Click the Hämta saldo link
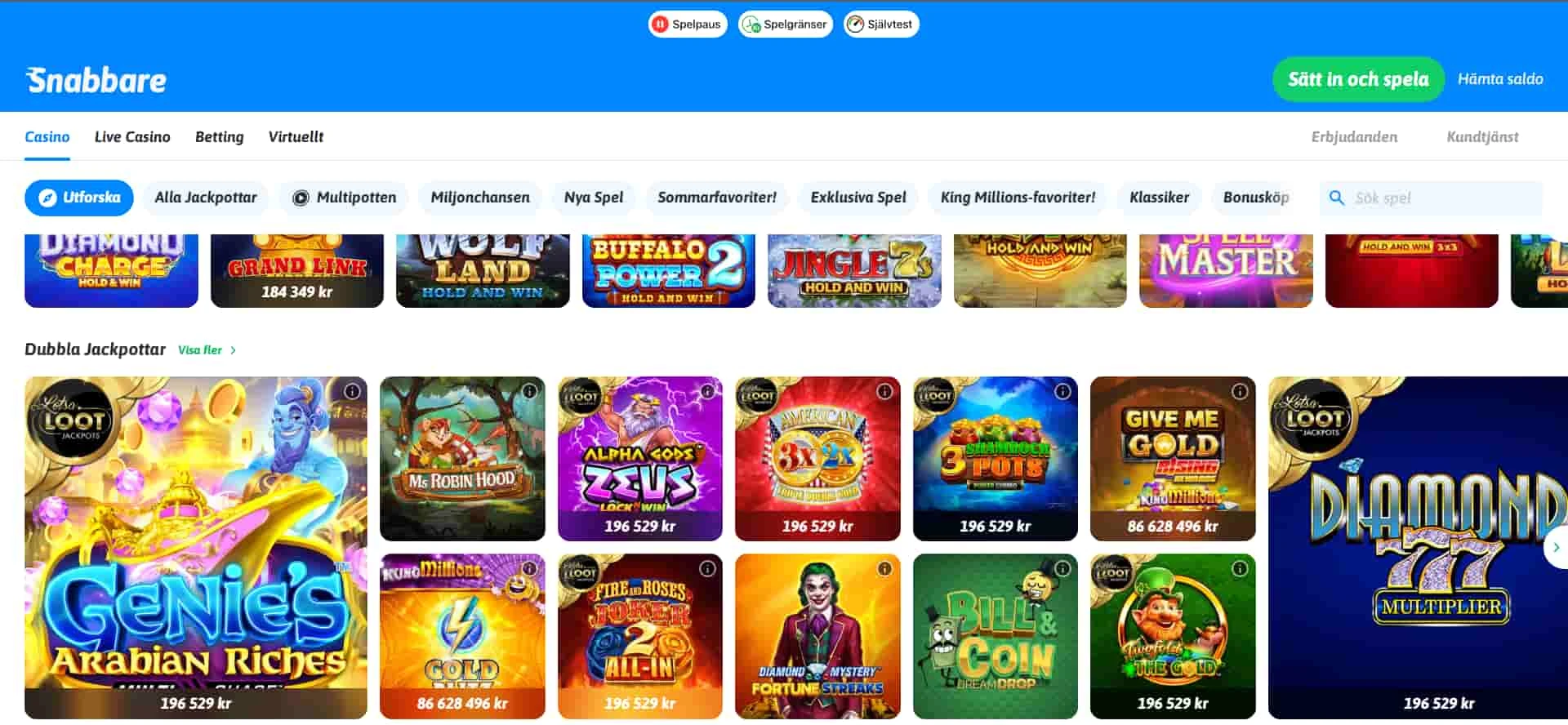The height and width of the screenshot is (725, 1568). pos(1500,79)
